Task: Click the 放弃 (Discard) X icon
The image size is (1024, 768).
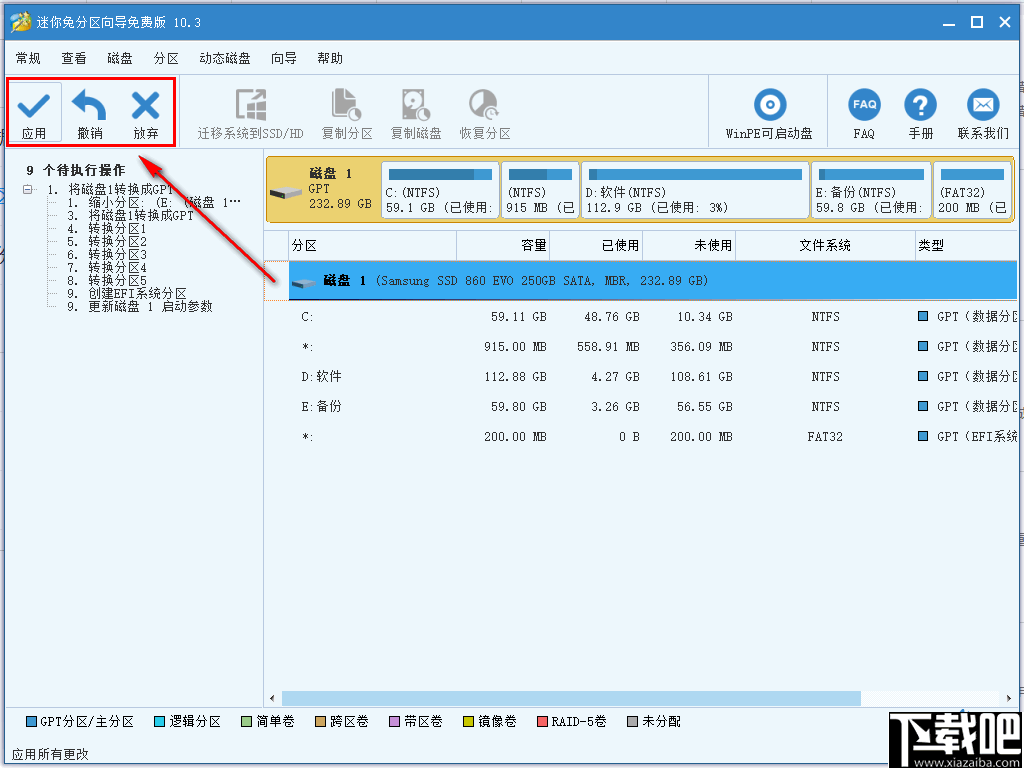Action: [146, 110]
